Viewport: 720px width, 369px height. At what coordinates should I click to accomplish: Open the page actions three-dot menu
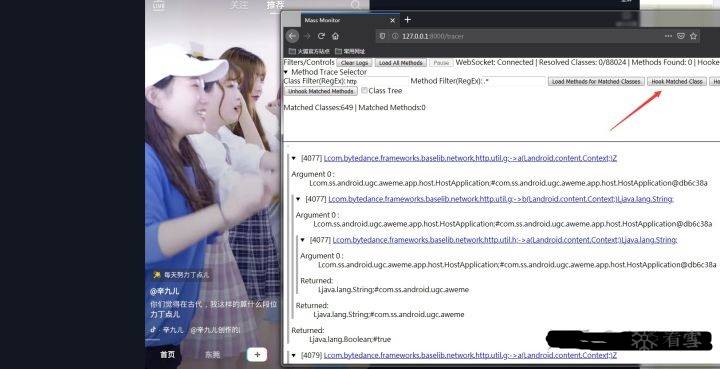668,36
